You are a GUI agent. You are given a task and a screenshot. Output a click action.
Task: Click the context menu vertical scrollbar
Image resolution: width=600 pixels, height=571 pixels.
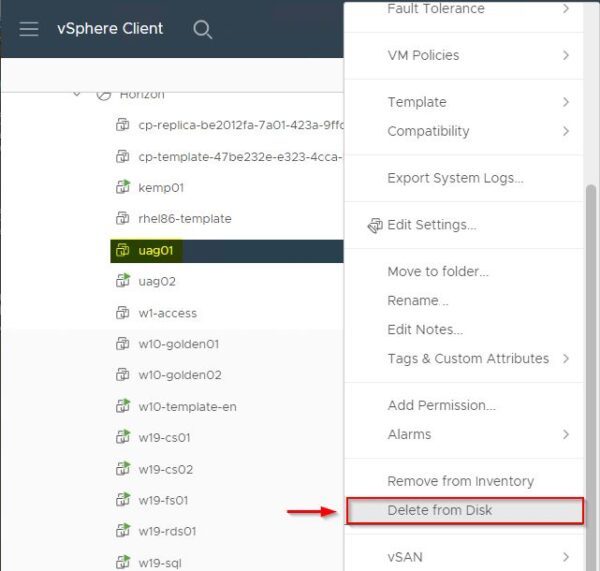point(591,377)
